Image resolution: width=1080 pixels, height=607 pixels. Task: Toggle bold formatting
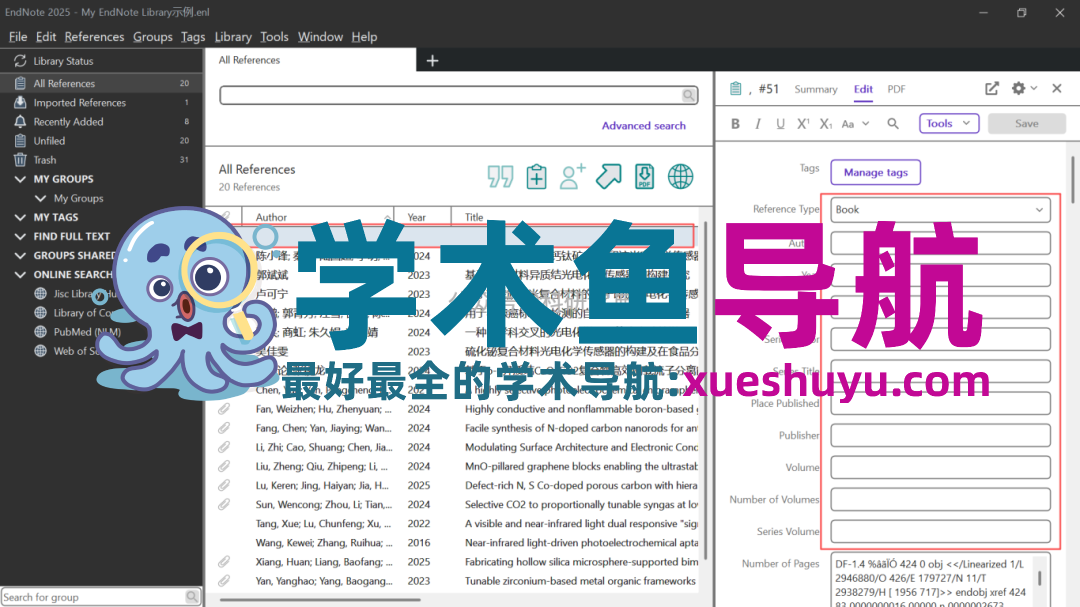click(736, 123)
